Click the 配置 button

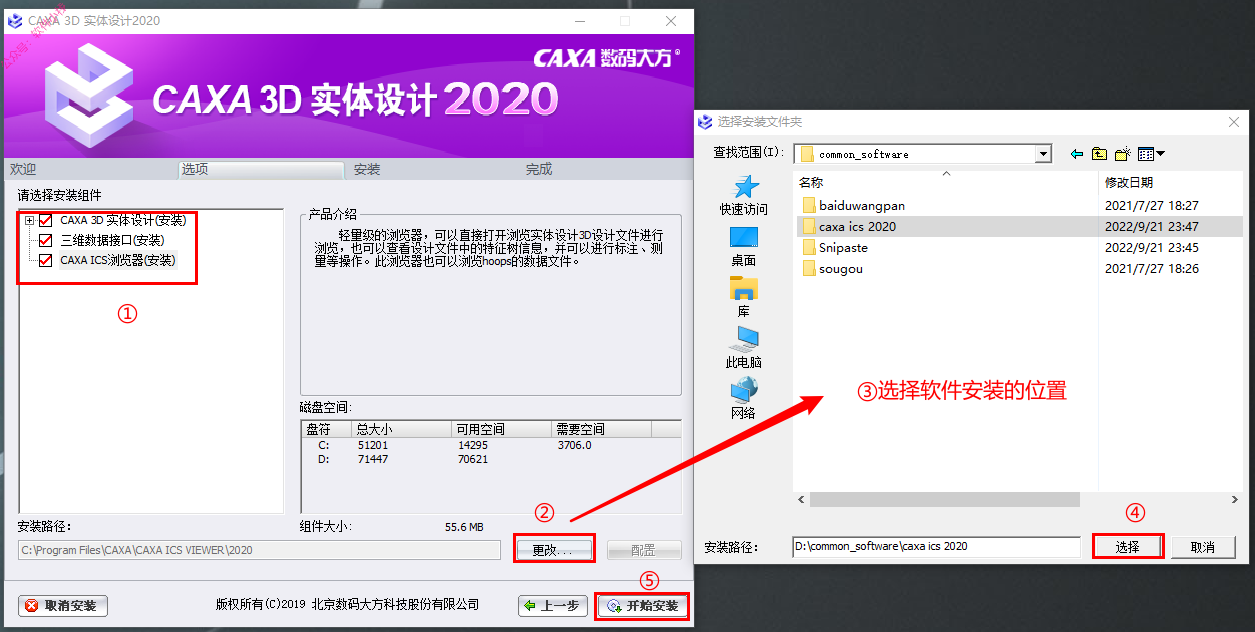[643, 550]
